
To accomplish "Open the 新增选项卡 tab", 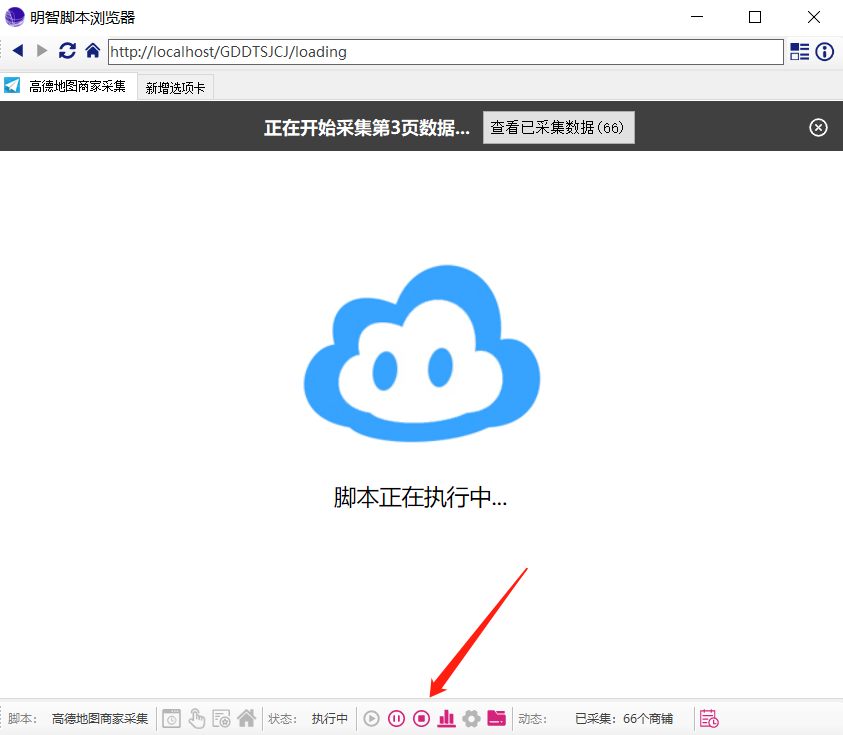I will [x=175, y=88].
